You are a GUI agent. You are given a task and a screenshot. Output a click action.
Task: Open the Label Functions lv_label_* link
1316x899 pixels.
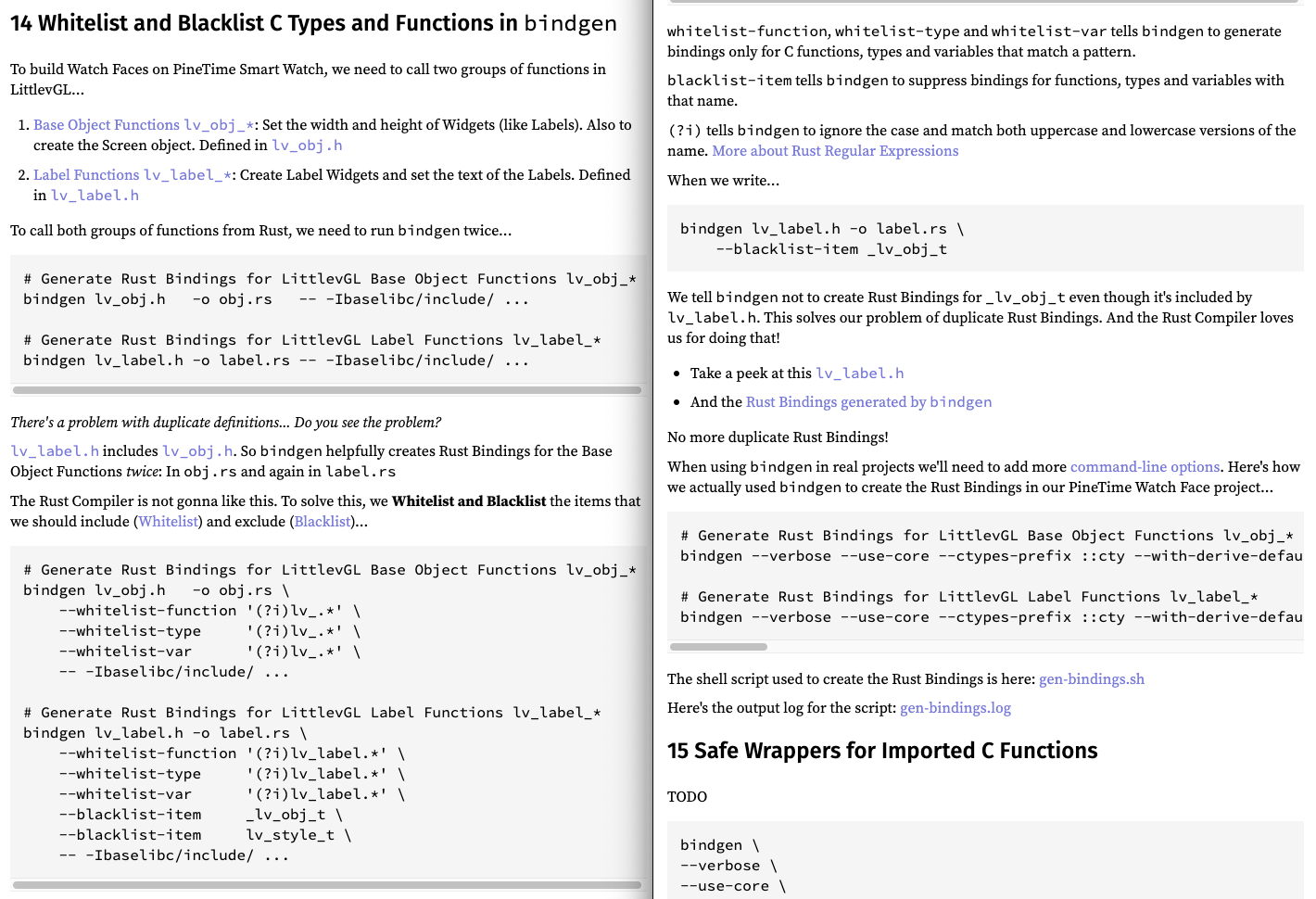point(133,175)
